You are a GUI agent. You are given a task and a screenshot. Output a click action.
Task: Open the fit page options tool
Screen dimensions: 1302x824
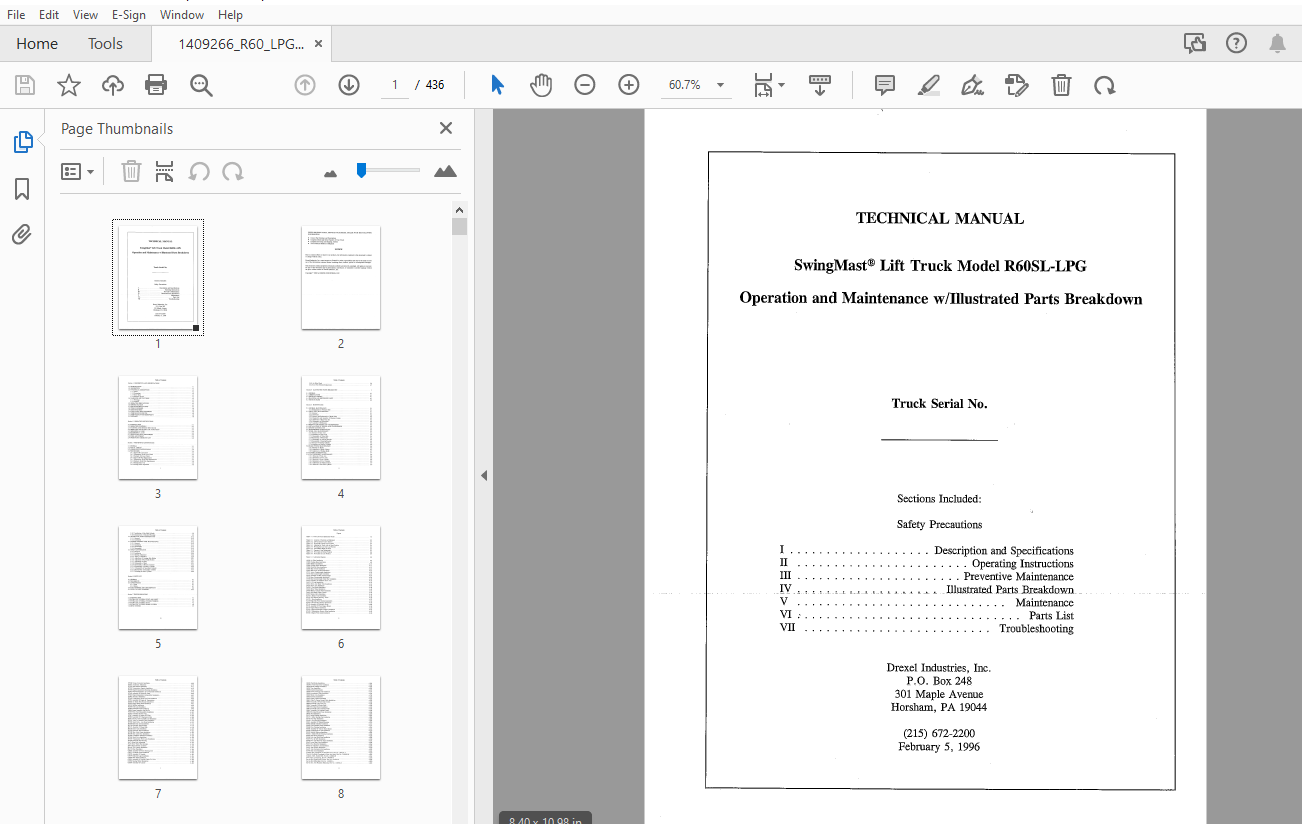(x=768, y=85)
